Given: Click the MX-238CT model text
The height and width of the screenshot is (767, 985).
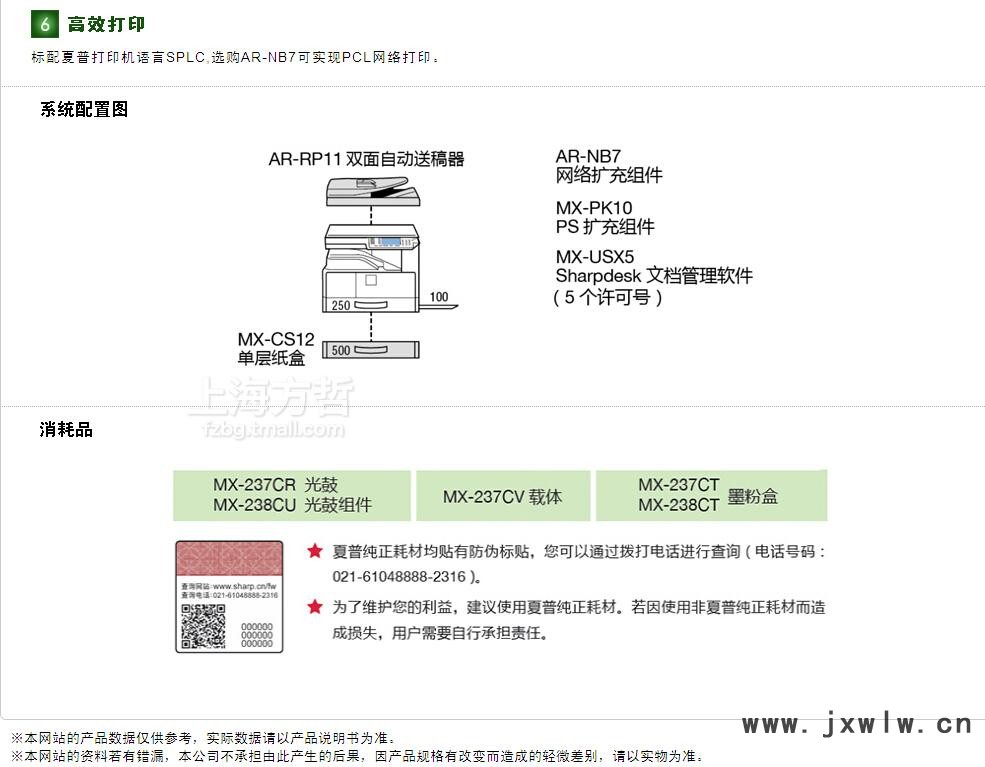Looking at the screenshot, I should point(678,505).
